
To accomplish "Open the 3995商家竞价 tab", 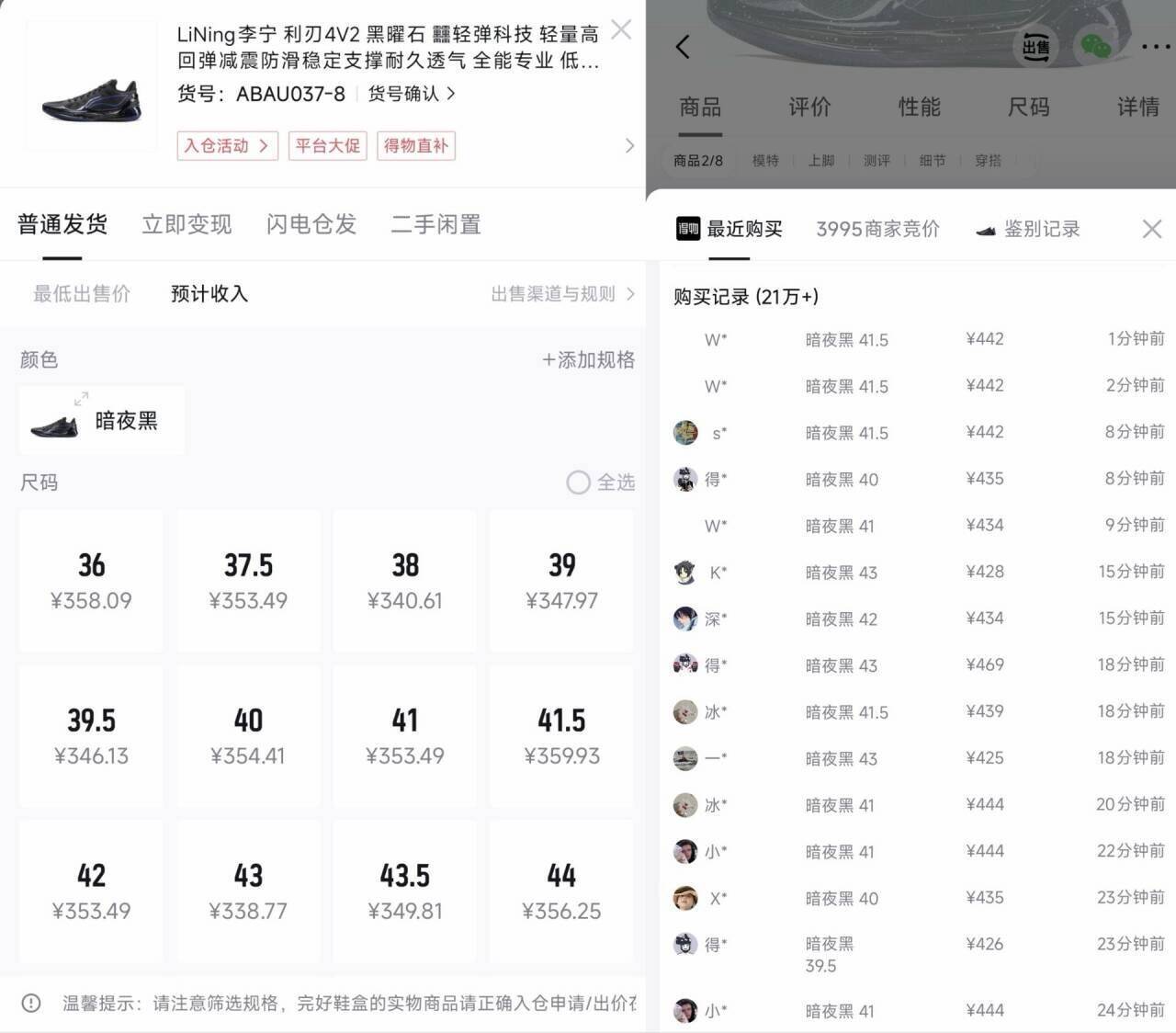I will click(877, 230).
